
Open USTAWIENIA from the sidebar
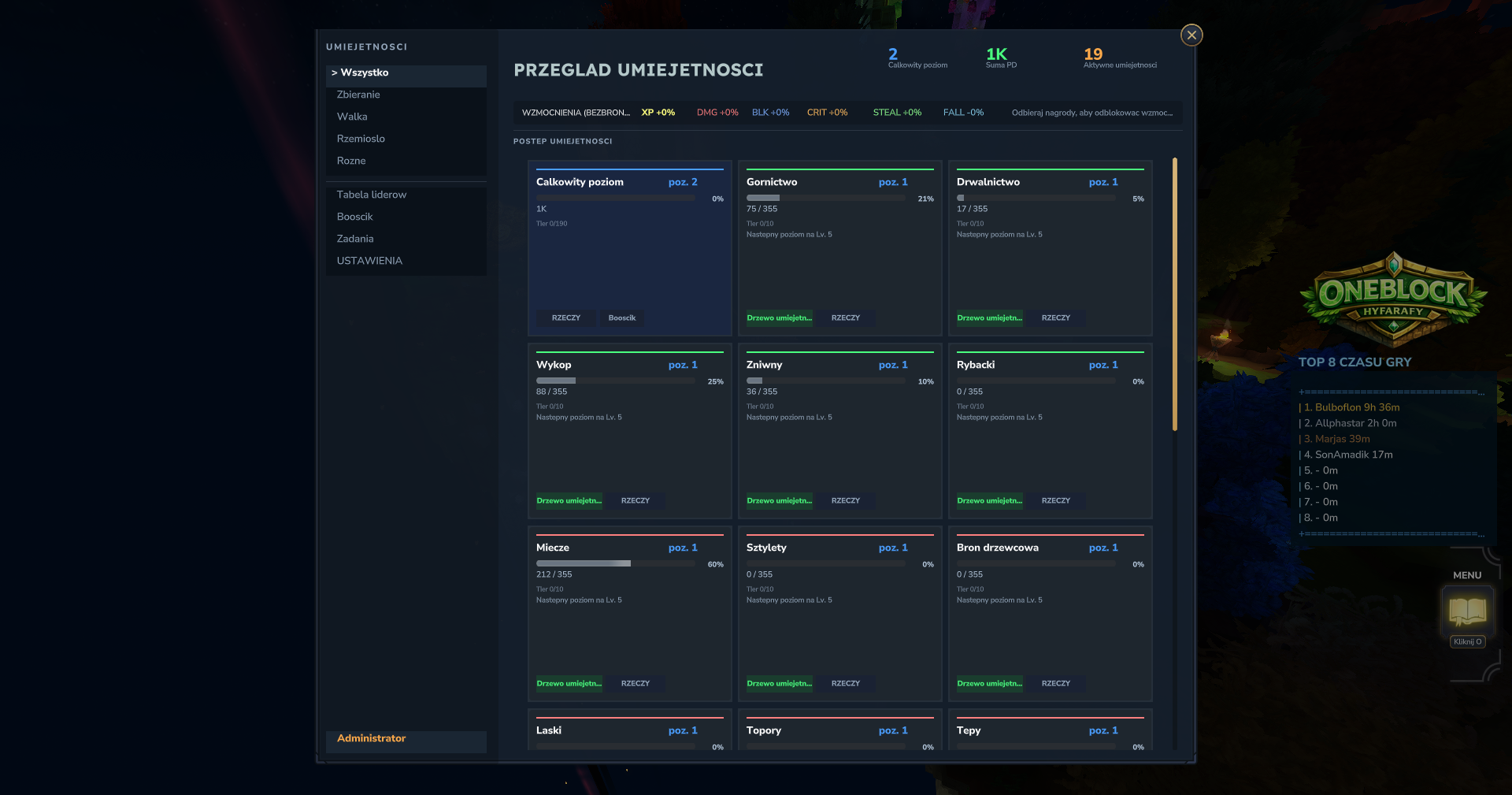[x=369, y=260]
